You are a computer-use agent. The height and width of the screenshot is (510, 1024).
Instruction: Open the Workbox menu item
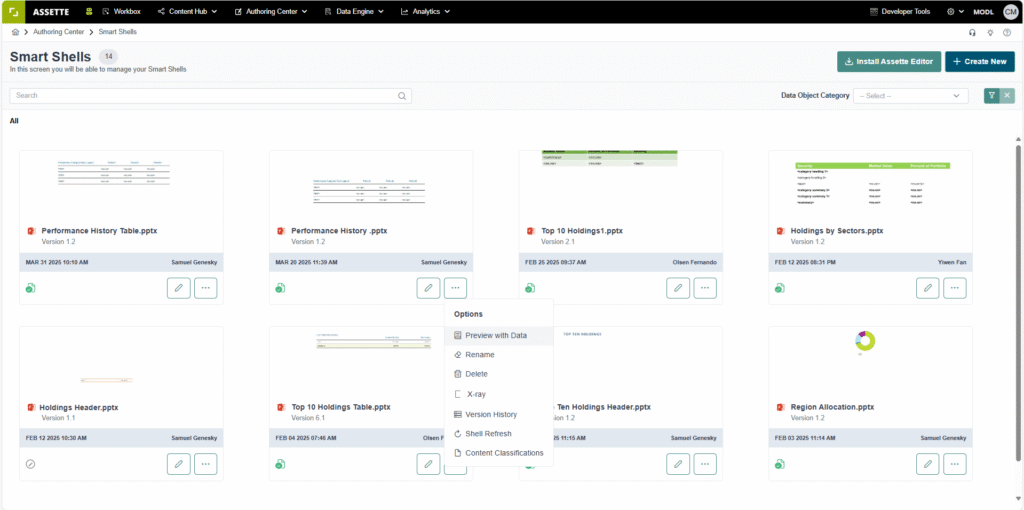121,11
